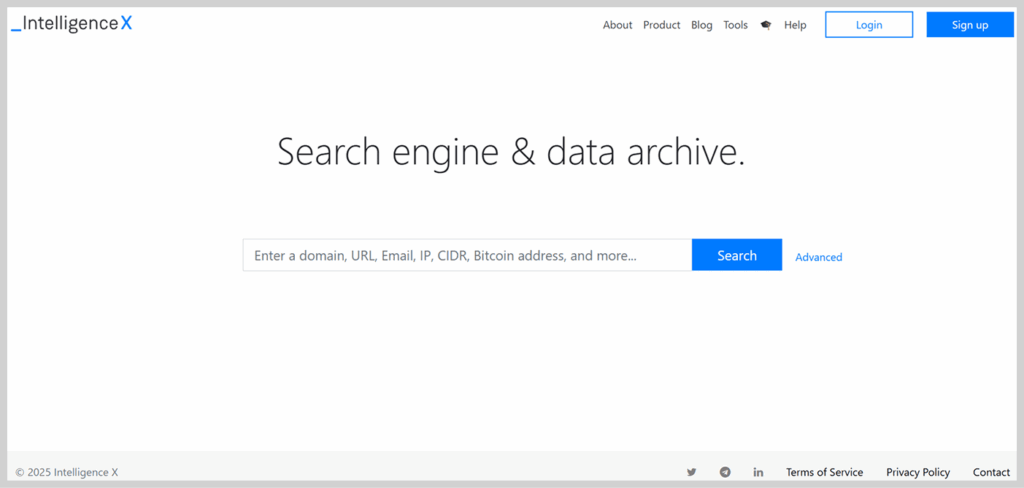1024x488 pixels.
Task: Open the Contact link in footer
Action: 991,472
